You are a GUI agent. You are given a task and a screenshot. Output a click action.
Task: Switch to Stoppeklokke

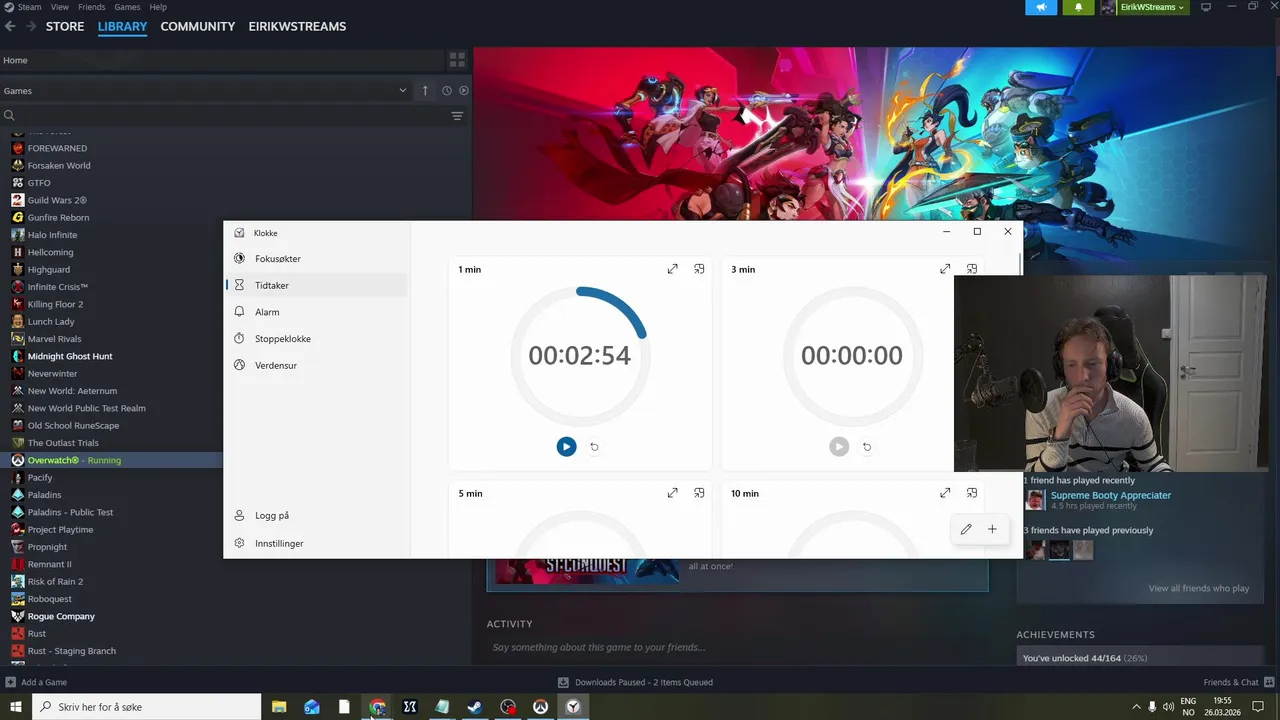[x=317, y=339]
